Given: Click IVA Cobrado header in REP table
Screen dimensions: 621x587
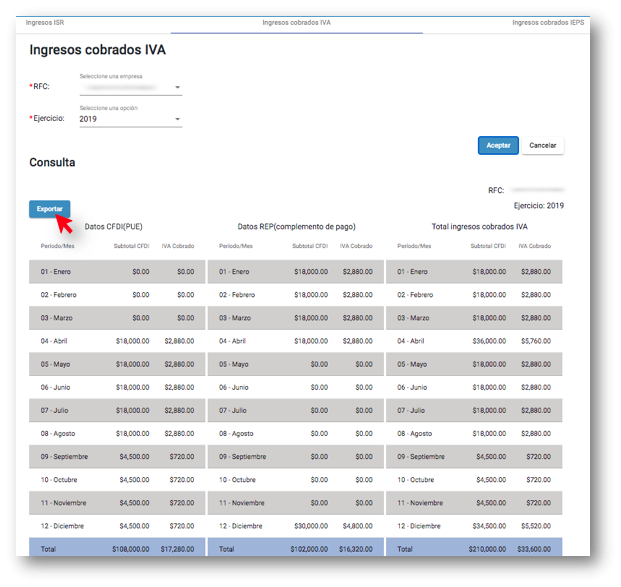Looking at the screenshot, I should [x=356, y=246].
